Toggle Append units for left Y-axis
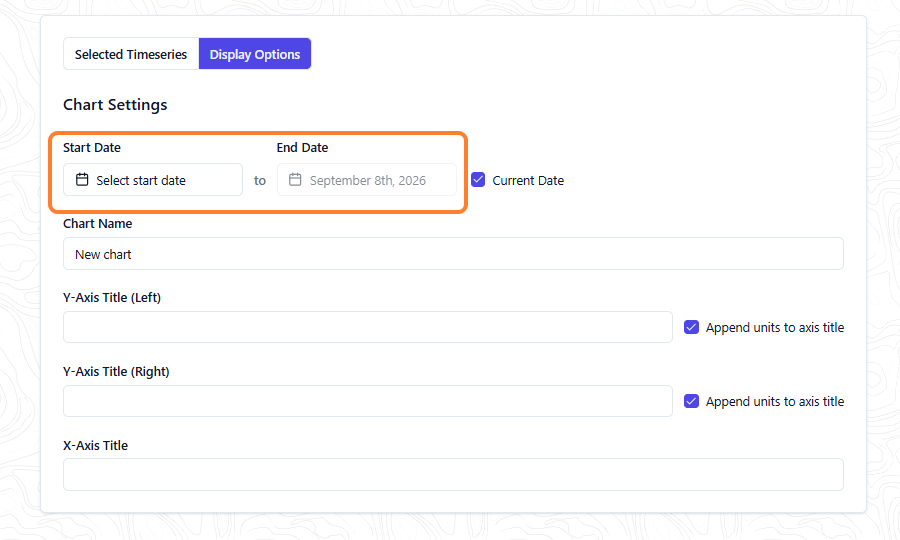Image resolution: width=900 pixels, height=540 pixels. click(691, 327)
